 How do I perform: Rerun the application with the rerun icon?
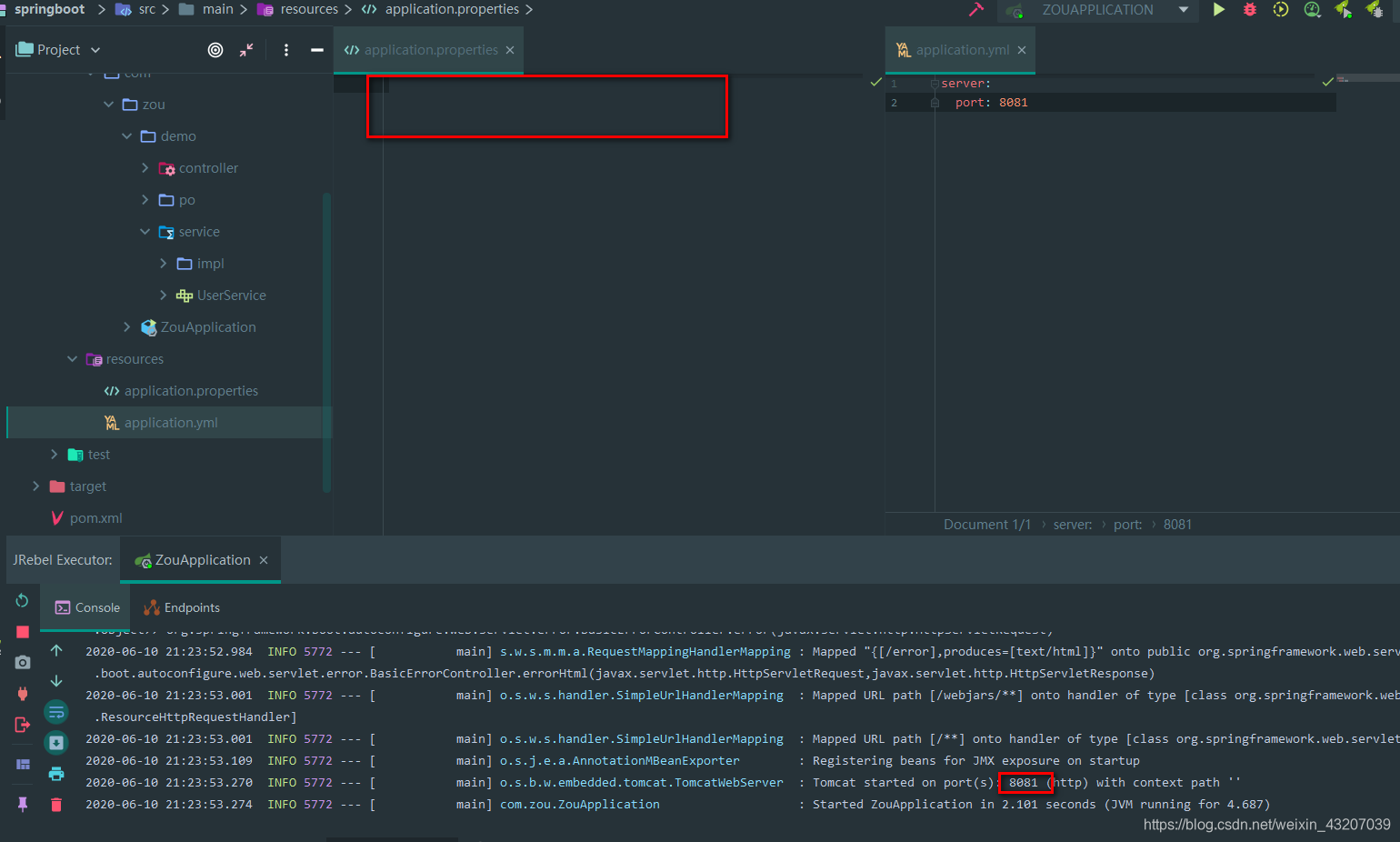[23, 600]
